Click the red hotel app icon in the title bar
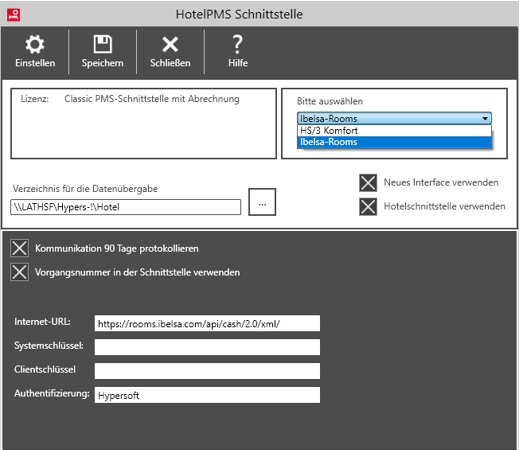521x450 pixels. [x=14, y=14]
